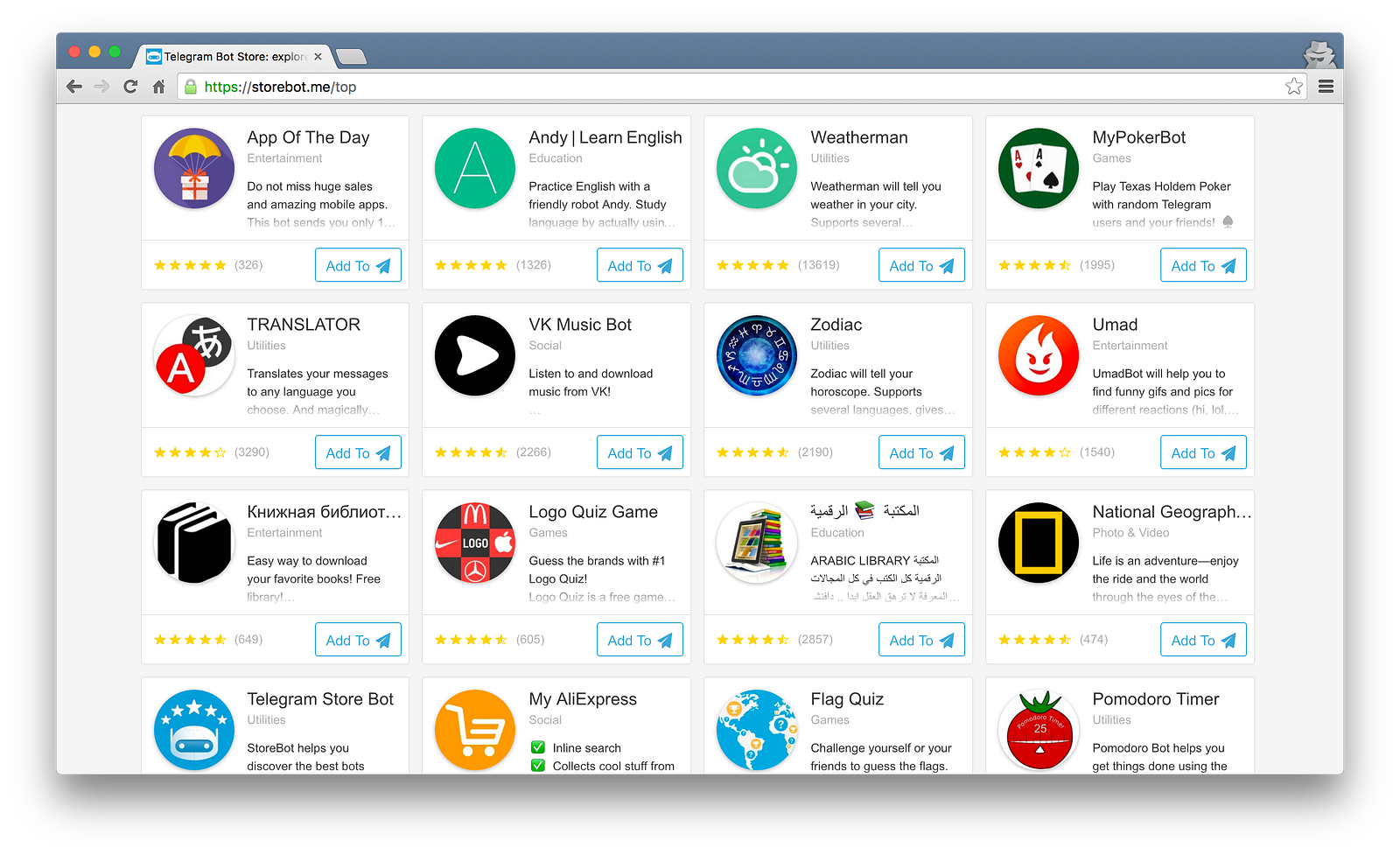This screenshot has width=1400, height=855.
Task: Open the Weatherman title link
Action: 859,137
